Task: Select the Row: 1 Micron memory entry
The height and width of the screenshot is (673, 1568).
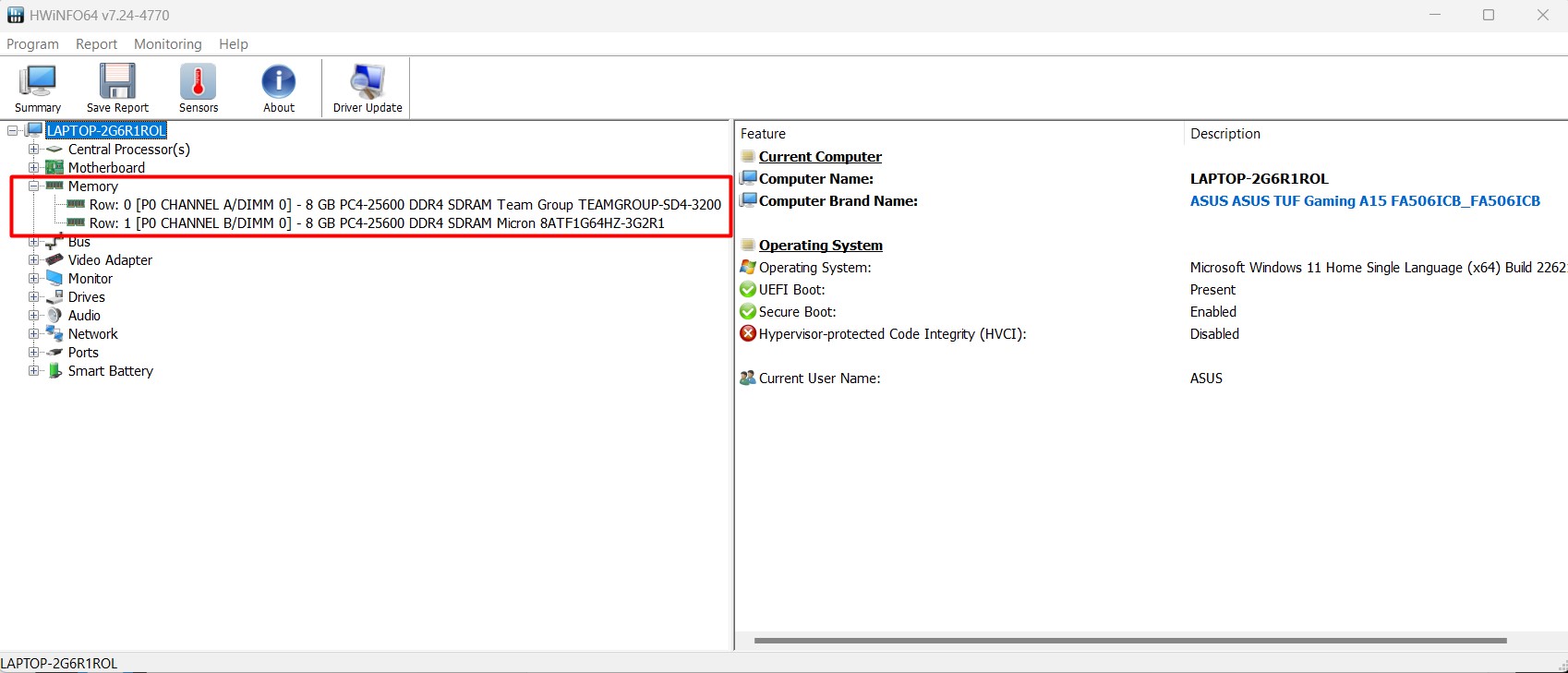Action: click(377, 222)
